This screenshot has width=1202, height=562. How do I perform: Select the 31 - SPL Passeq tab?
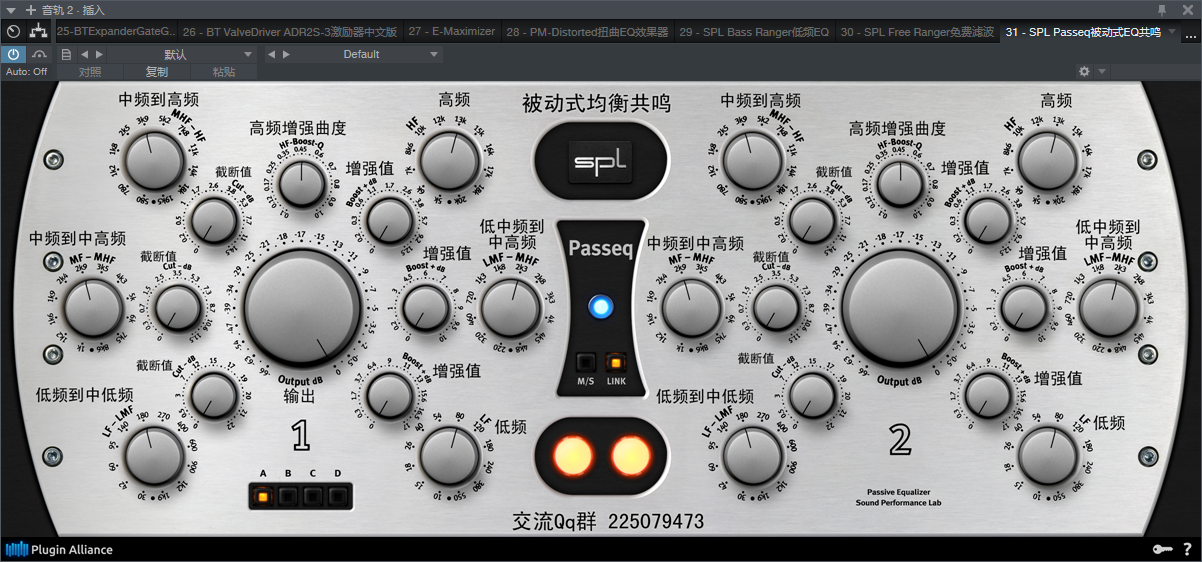(x=1088, y=32)
